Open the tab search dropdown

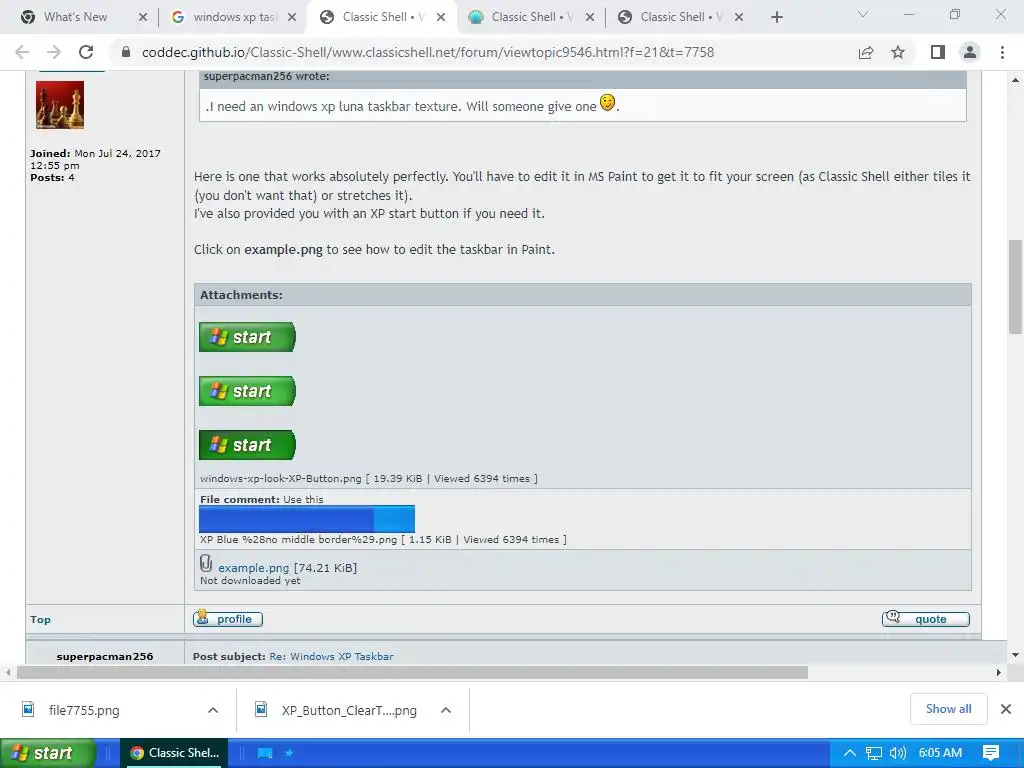[863, 14]
